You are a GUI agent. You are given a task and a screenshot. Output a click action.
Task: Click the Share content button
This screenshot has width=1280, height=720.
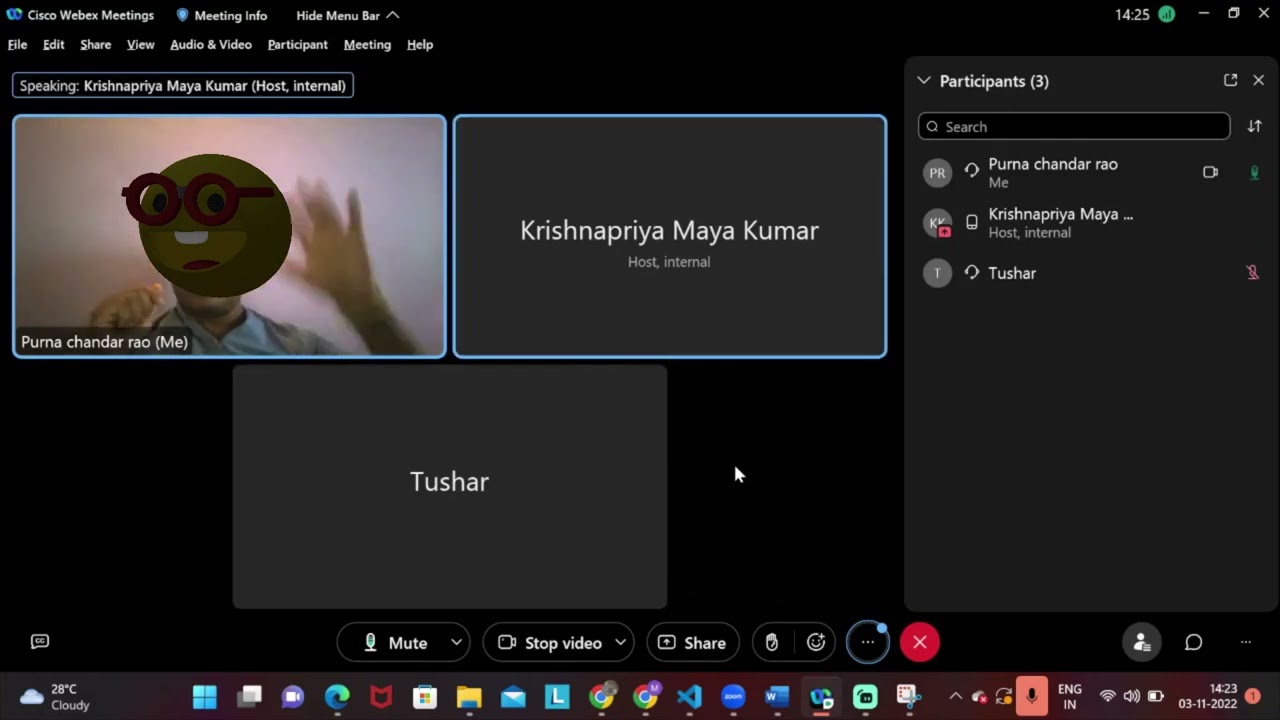coord(692,643)
